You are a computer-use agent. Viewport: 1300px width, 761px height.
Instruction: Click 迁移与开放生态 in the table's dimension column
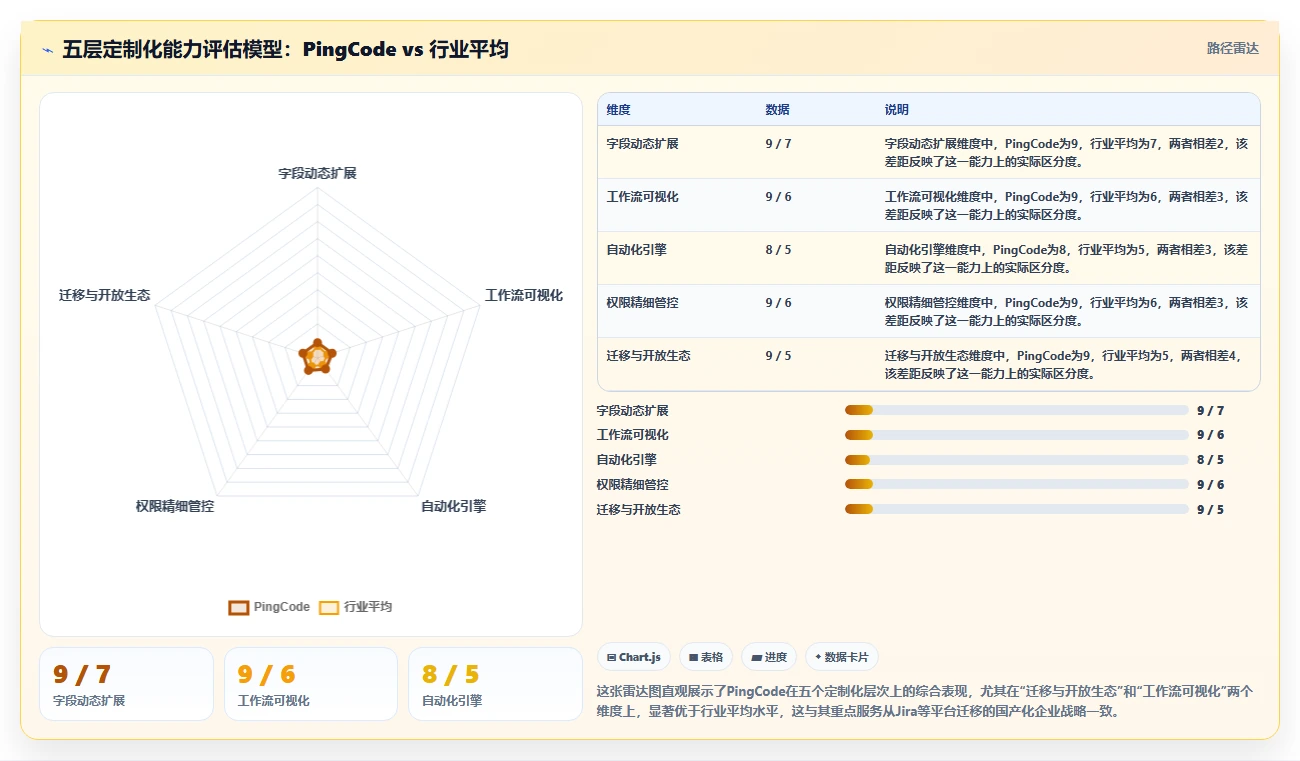648,356
